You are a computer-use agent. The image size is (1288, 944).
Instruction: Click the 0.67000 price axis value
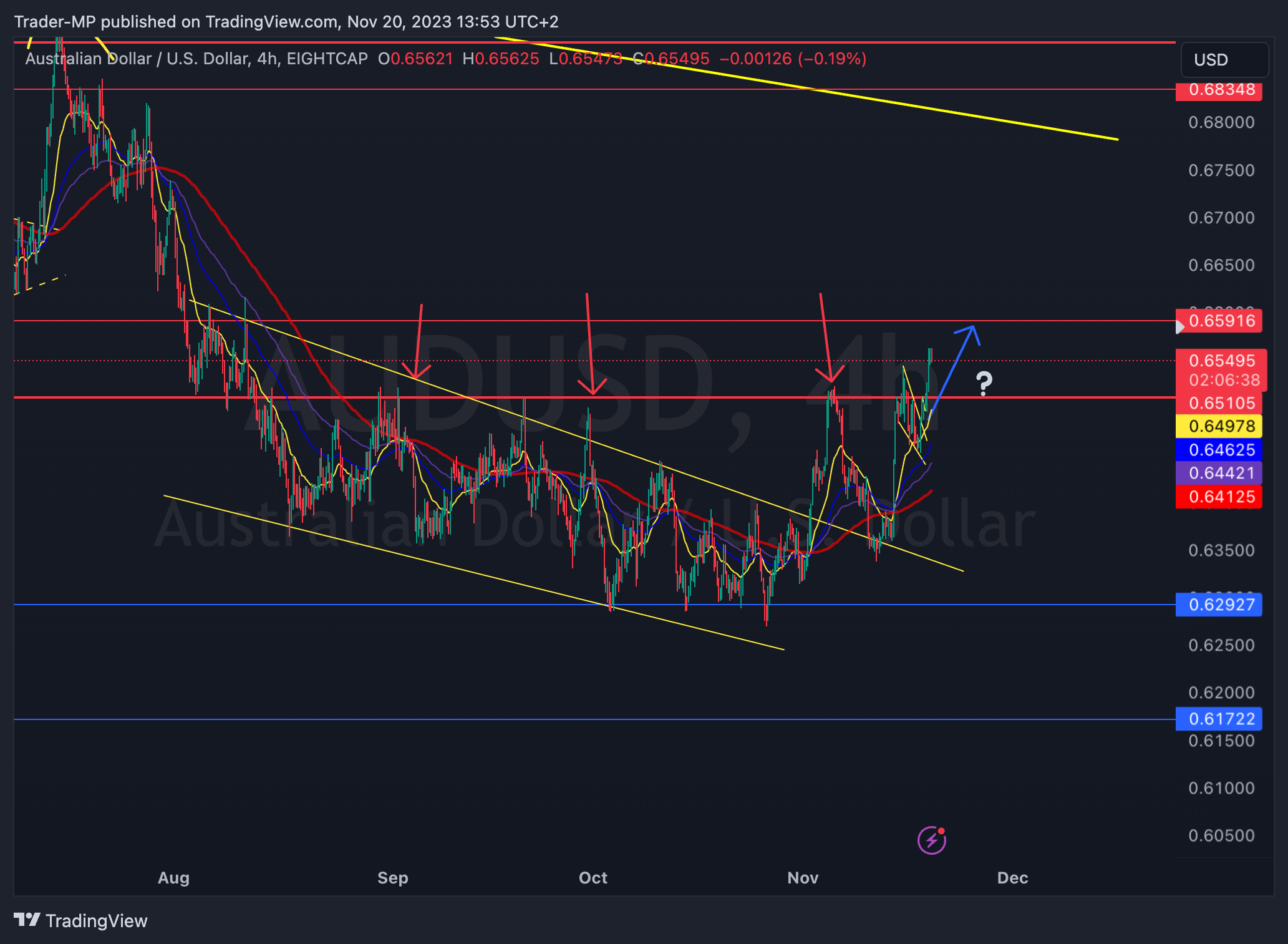(x=1221, y=218)
